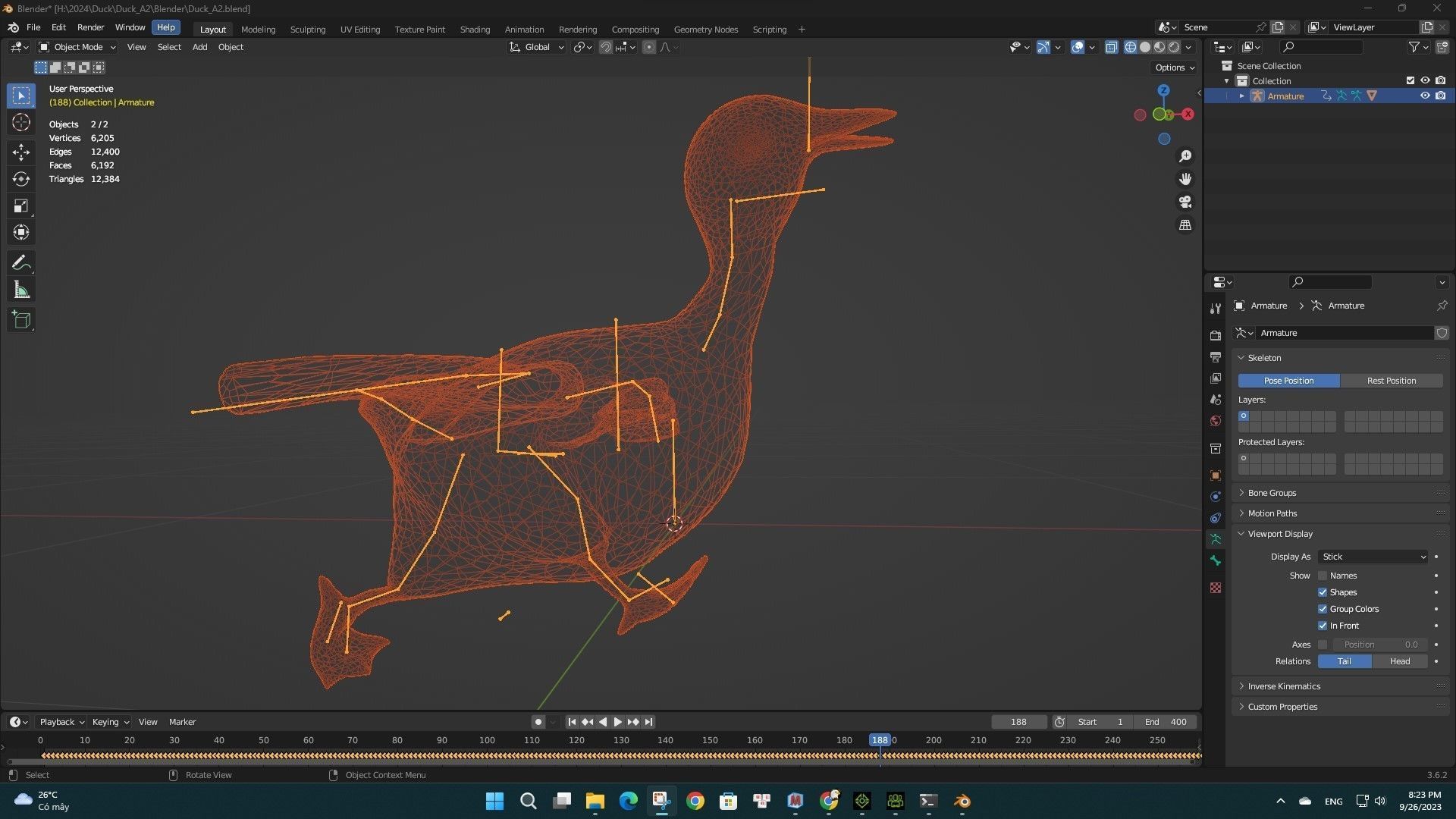This screenshot has height=819, width=1456.
Task: Open the Object Mode dropdown
Action: click(77, 47)
